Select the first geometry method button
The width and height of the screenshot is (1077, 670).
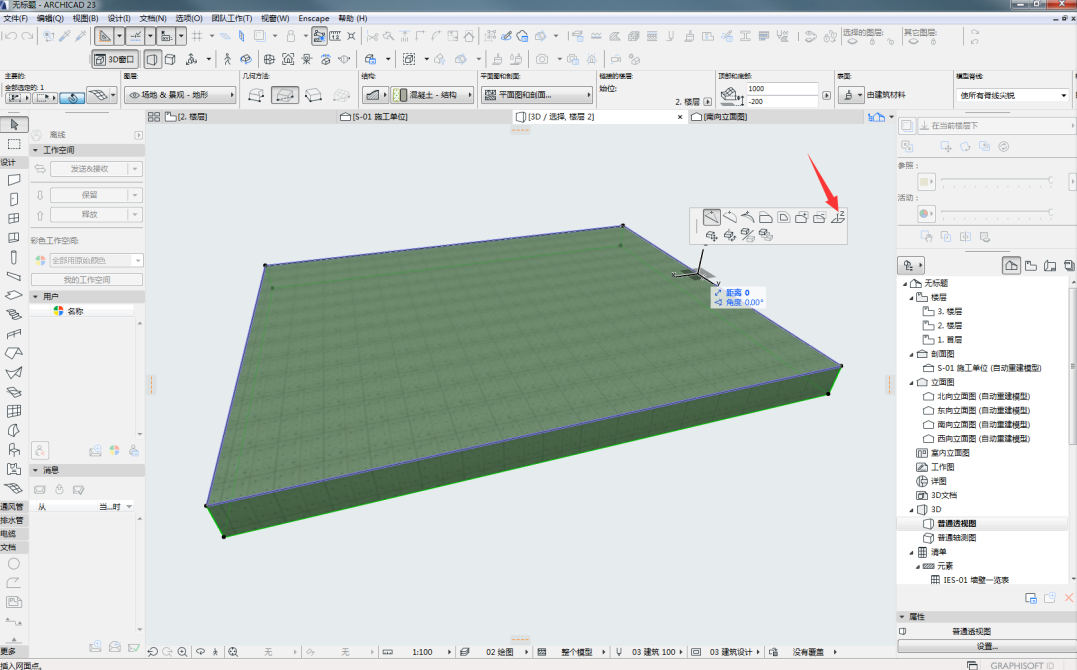(x=256, y=95)
